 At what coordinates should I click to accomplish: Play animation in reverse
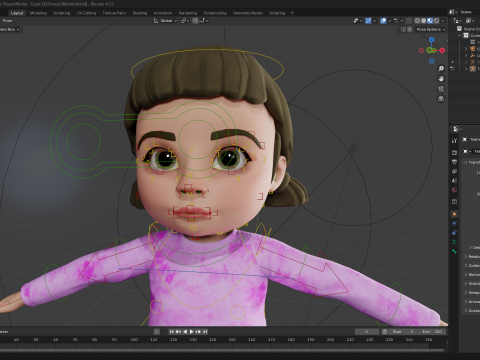185,331
